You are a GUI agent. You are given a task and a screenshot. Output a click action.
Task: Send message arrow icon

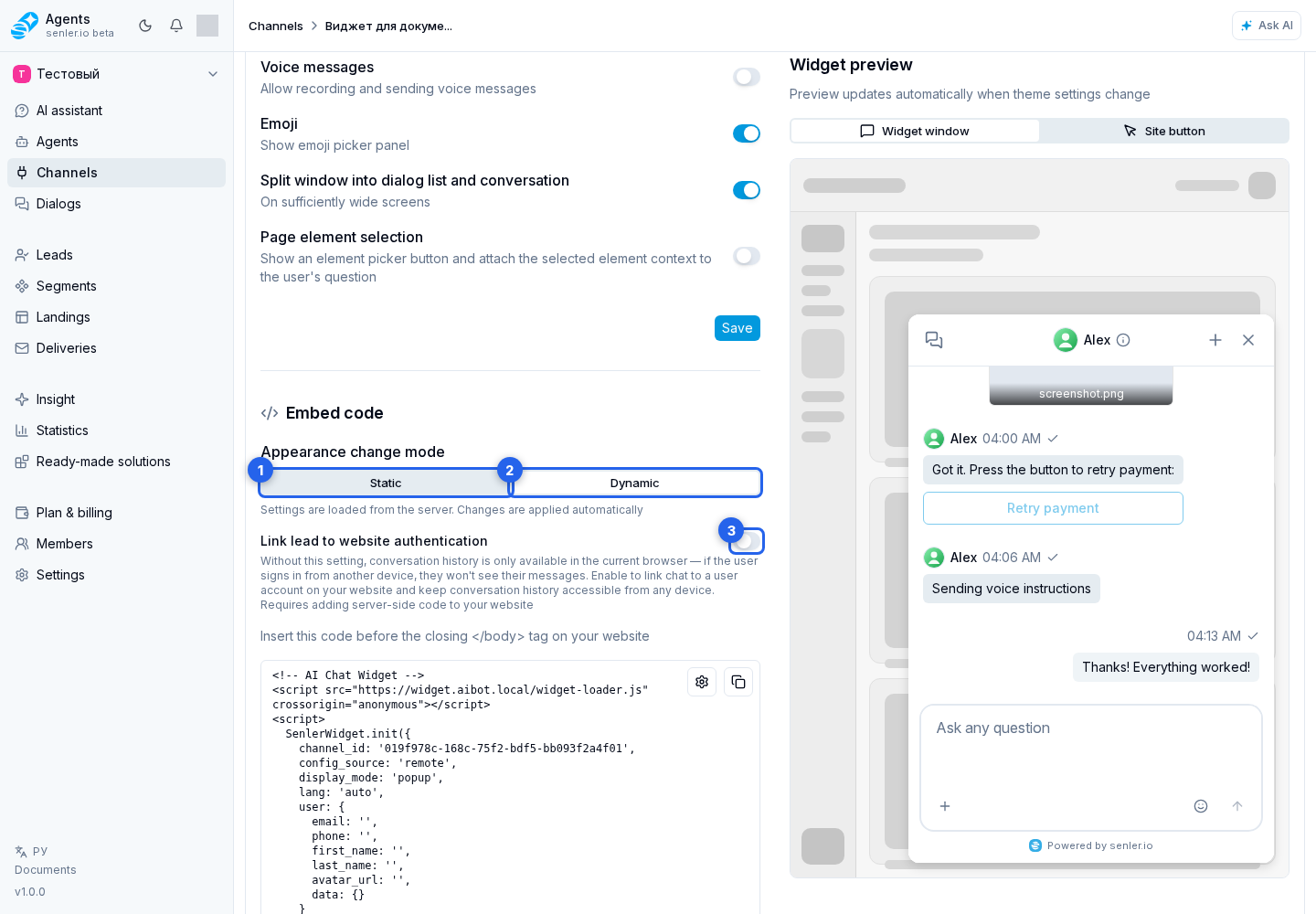[1237, 806]
